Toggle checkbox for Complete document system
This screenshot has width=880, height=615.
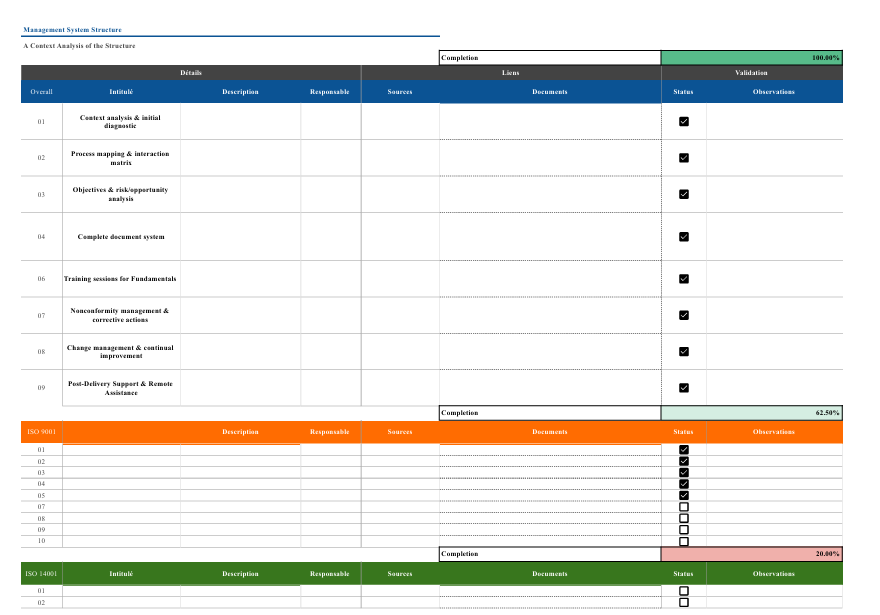pos(684,237)
